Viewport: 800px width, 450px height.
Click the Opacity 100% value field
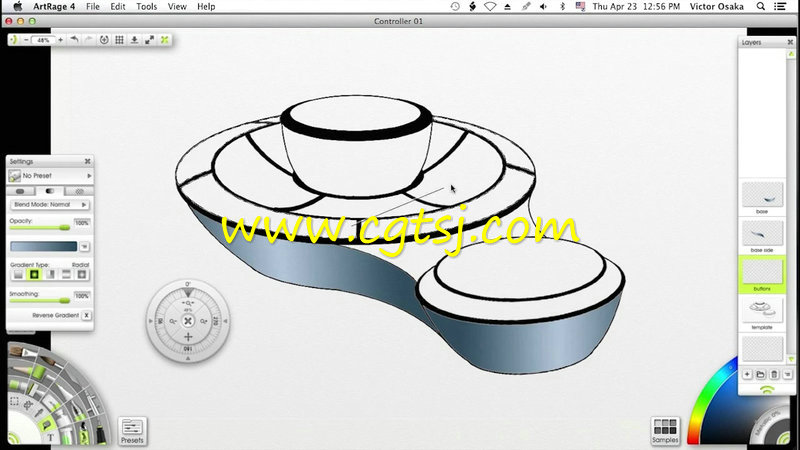tap(82, 222)
